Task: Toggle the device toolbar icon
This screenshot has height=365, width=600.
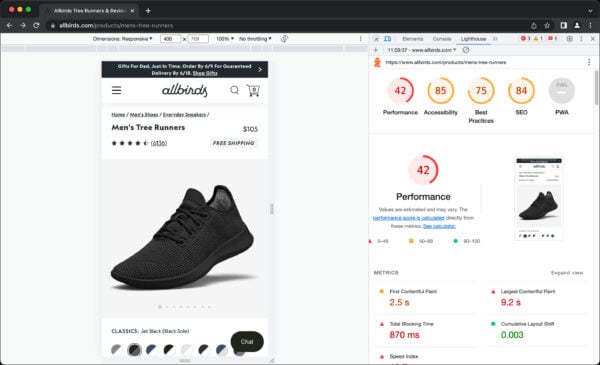Action: (x=388, y=39)
